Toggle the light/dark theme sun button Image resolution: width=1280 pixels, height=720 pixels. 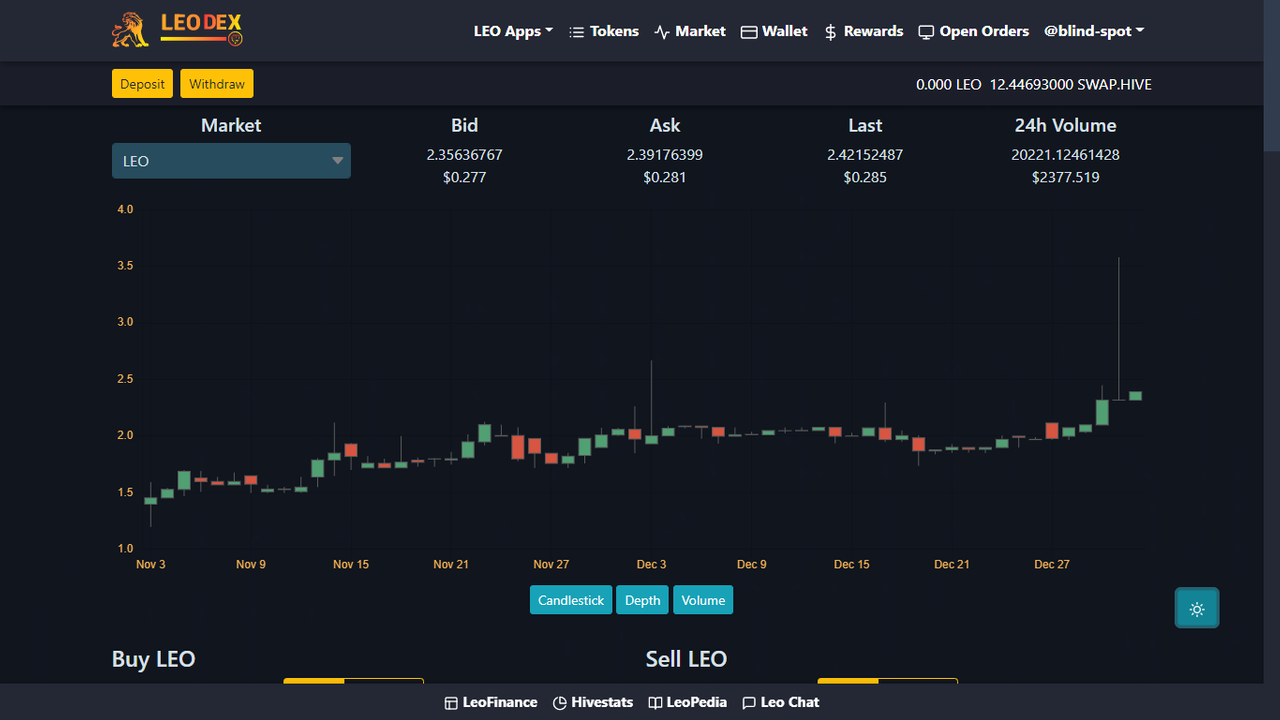(1197, 608)
